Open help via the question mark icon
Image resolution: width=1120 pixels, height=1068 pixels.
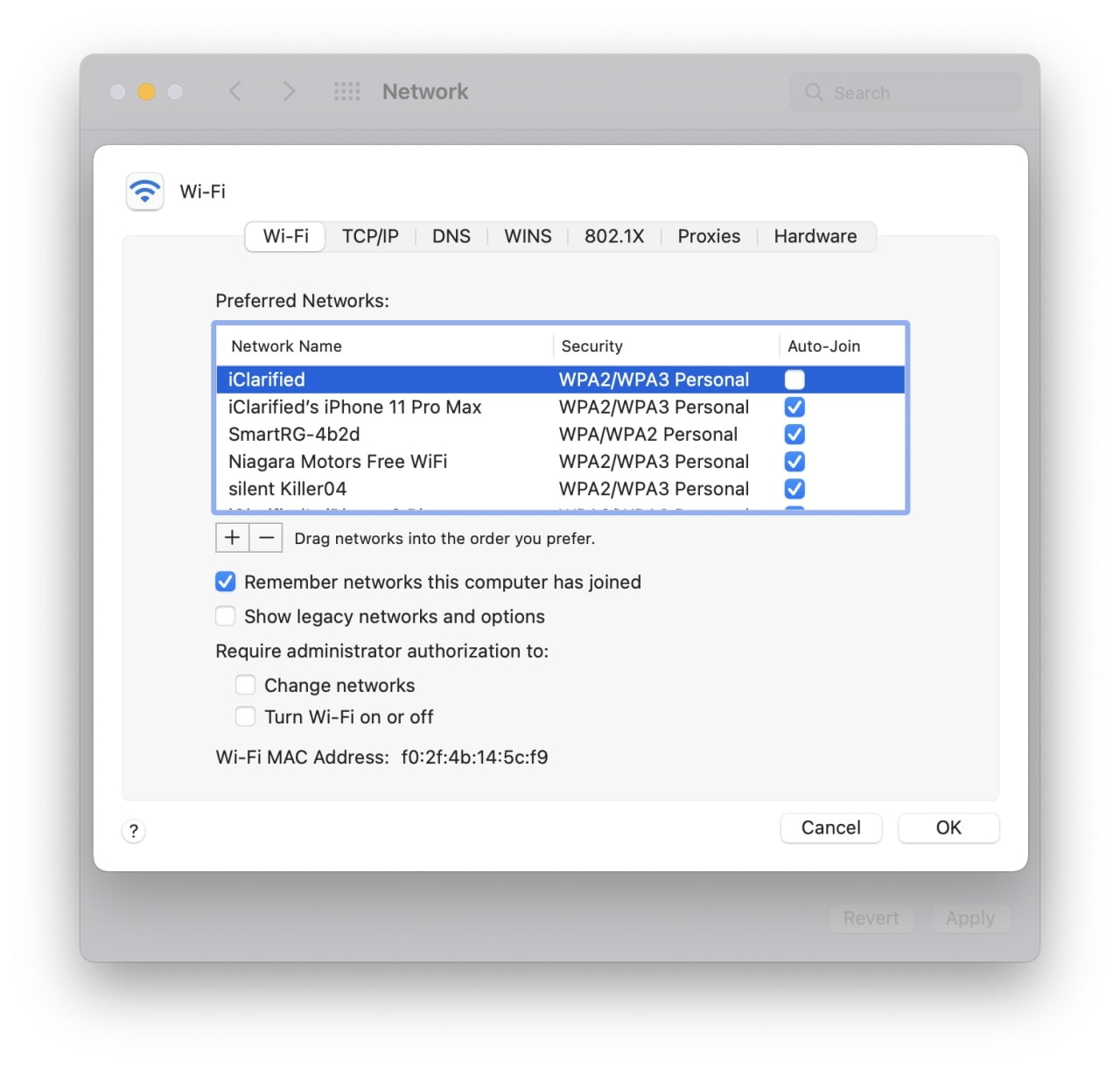point(133,831)
